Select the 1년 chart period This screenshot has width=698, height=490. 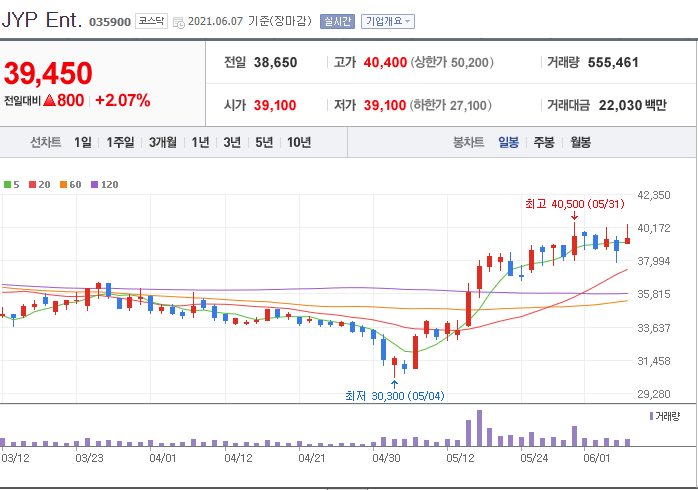click(200, 142)
